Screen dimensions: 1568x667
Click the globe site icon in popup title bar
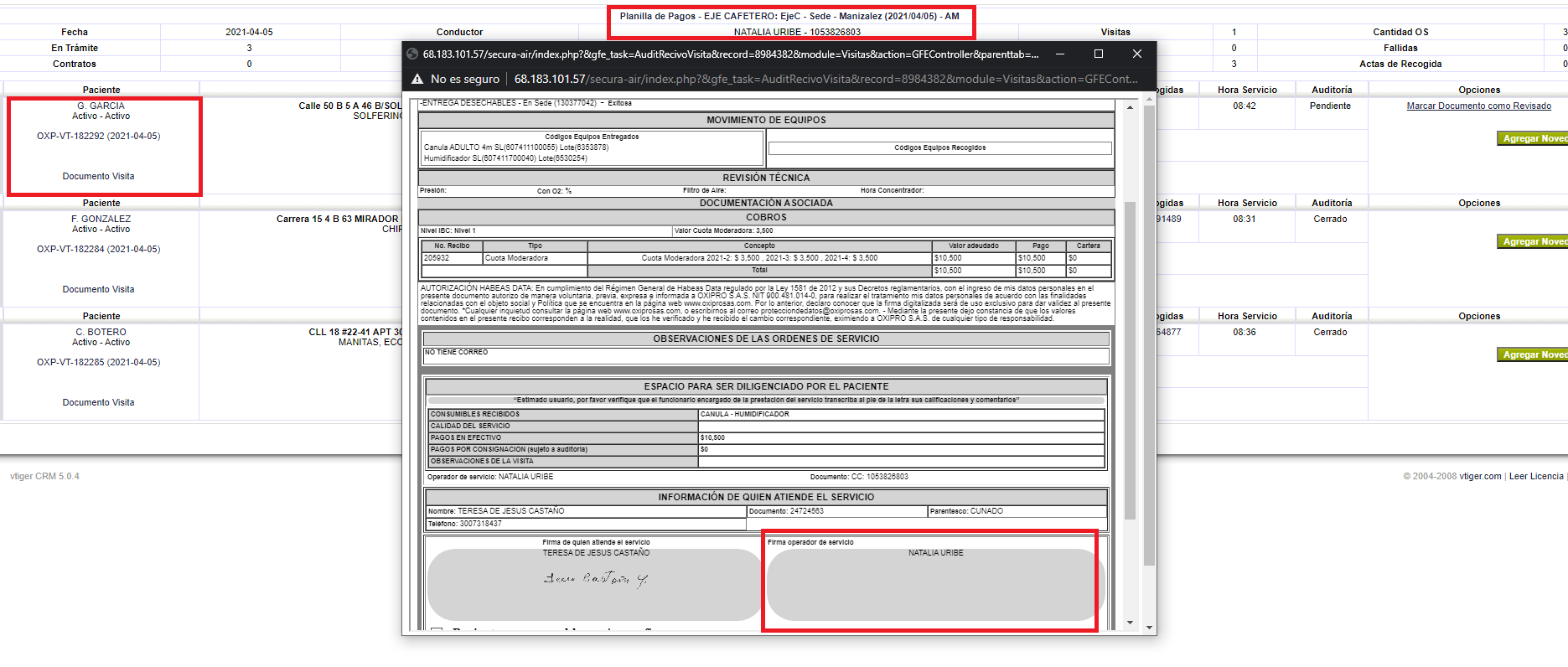tap(412, 54)
